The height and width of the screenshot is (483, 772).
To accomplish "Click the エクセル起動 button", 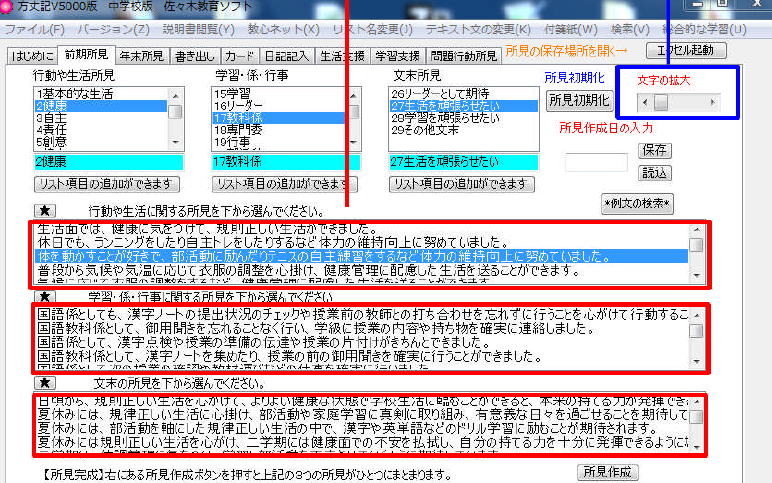I will [x=686, y=50].
